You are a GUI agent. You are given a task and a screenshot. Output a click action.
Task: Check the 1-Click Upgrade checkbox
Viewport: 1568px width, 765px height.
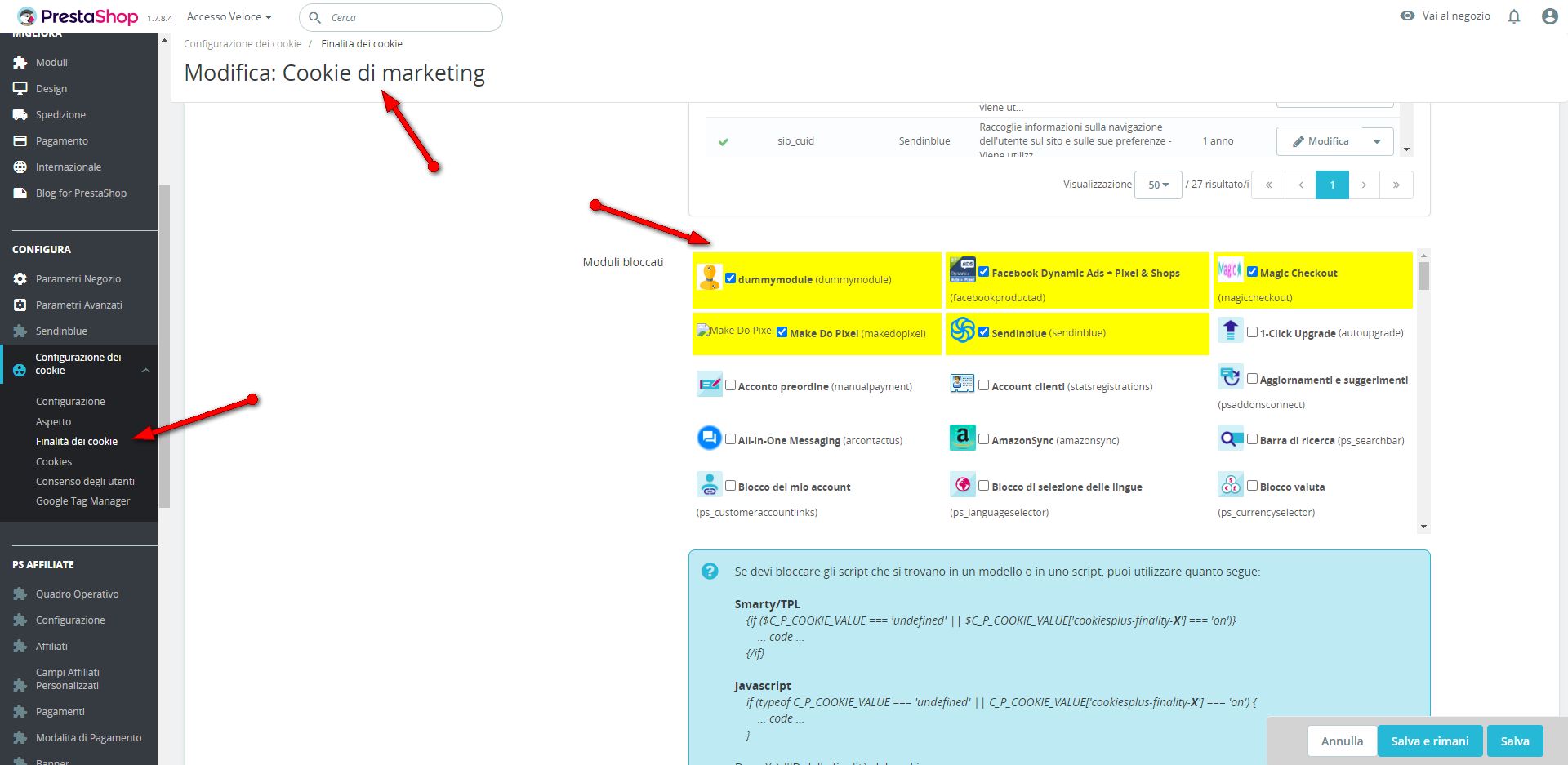[1252, 331]
